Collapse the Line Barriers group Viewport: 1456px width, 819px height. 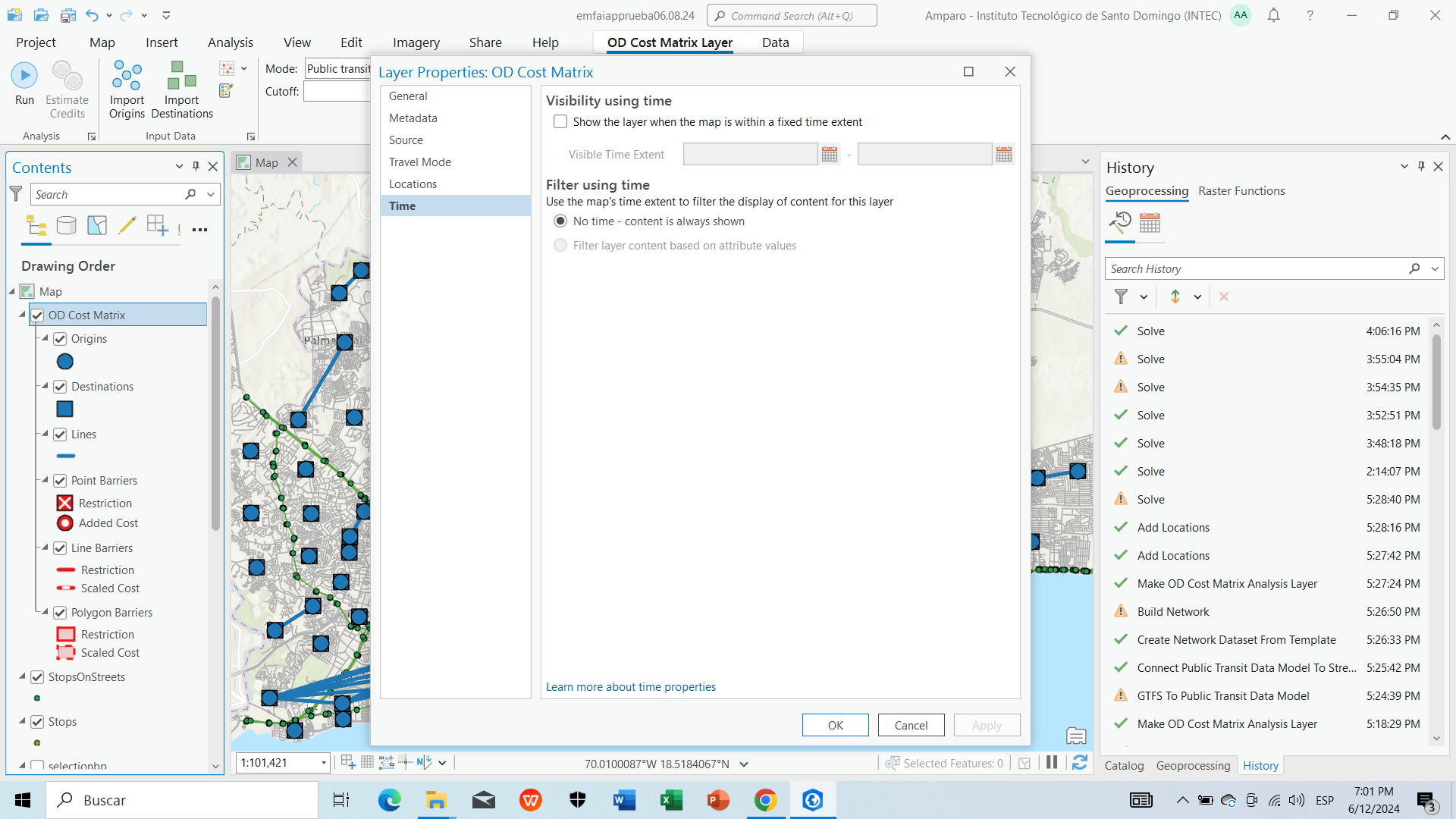click(x=44, y=548)
